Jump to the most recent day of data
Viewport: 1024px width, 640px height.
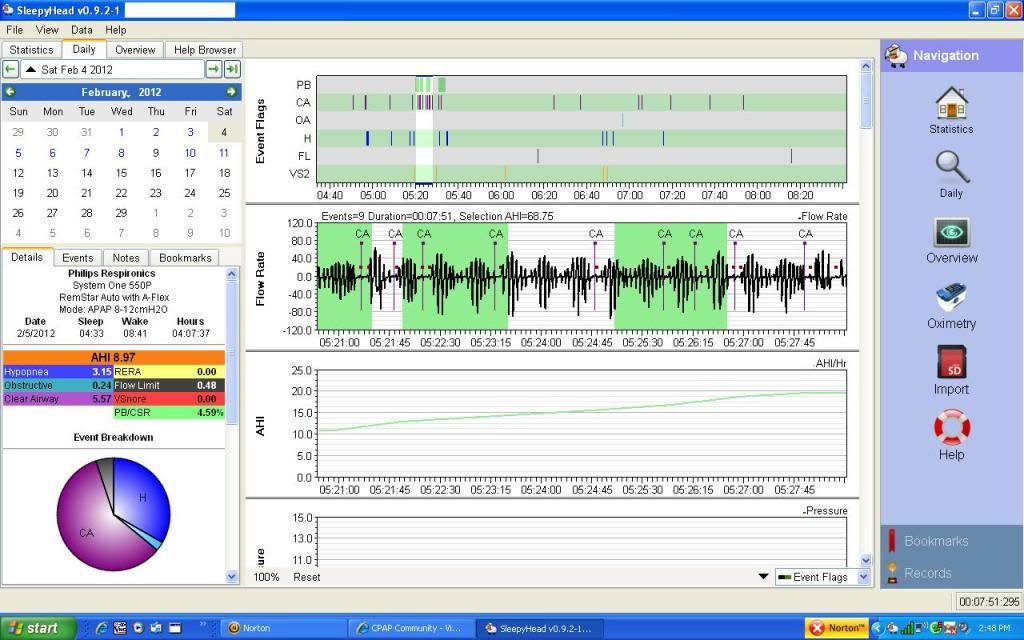pos(232,69)
